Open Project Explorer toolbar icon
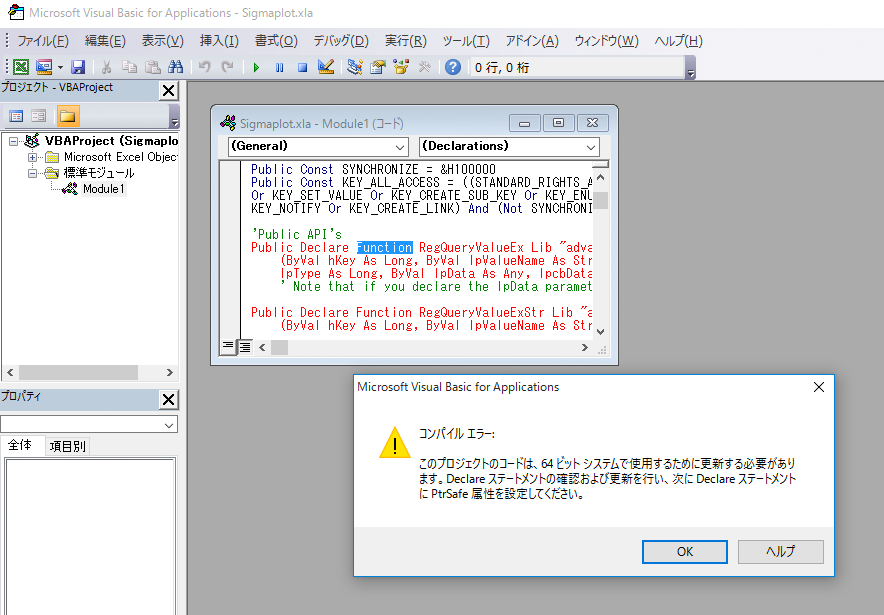 [355, 68]
